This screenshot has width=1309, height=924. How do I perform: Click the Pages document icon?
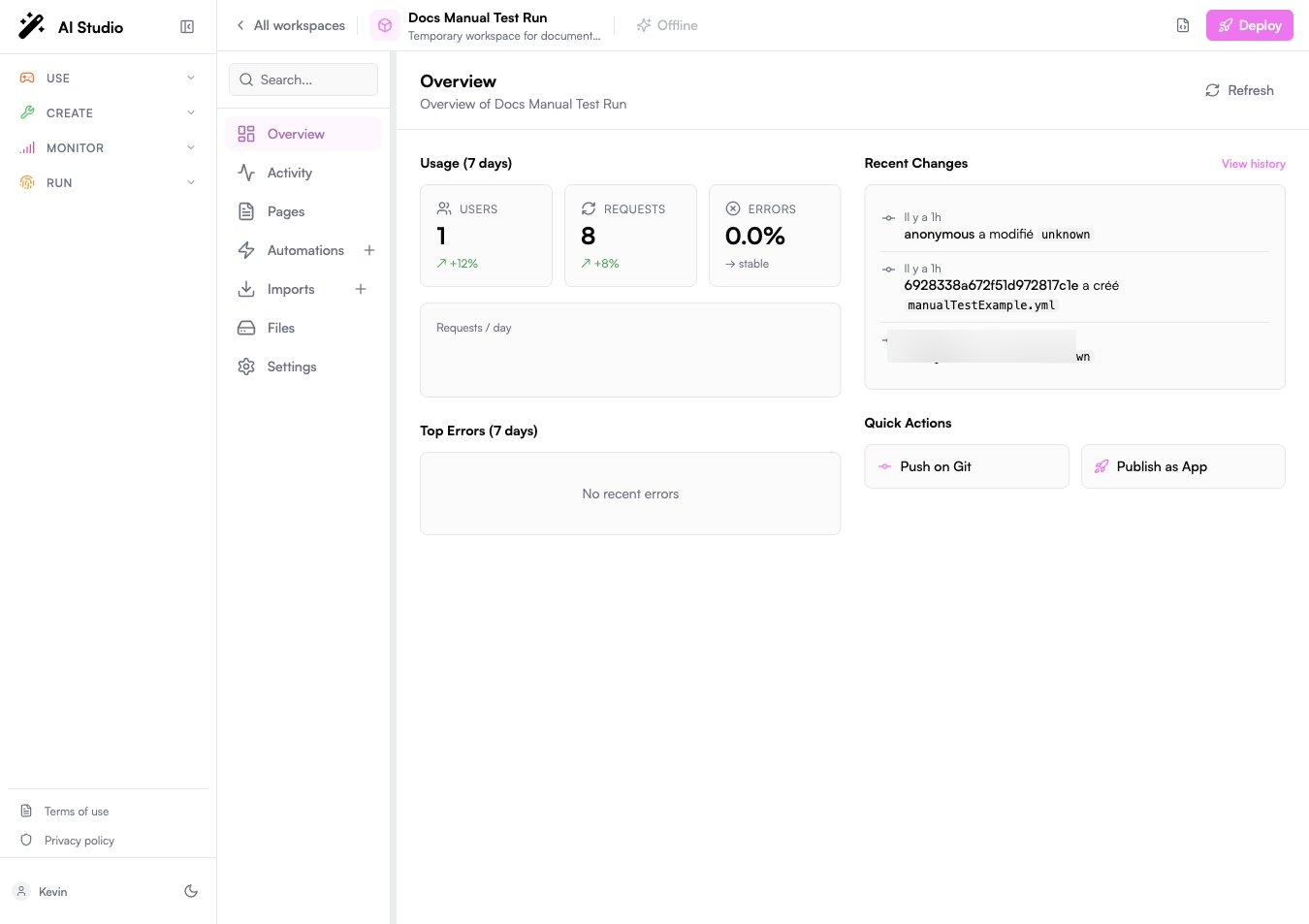(x=246, y=211)
